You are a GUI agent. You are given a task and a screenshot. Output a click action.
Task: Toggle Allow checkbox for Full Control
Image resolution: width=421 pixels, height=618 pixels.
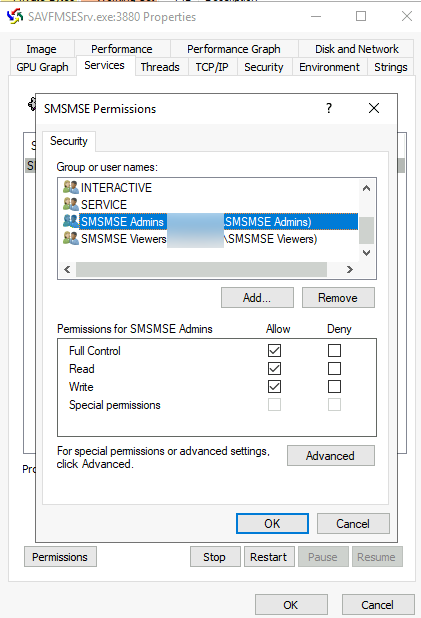click(274, 350)
